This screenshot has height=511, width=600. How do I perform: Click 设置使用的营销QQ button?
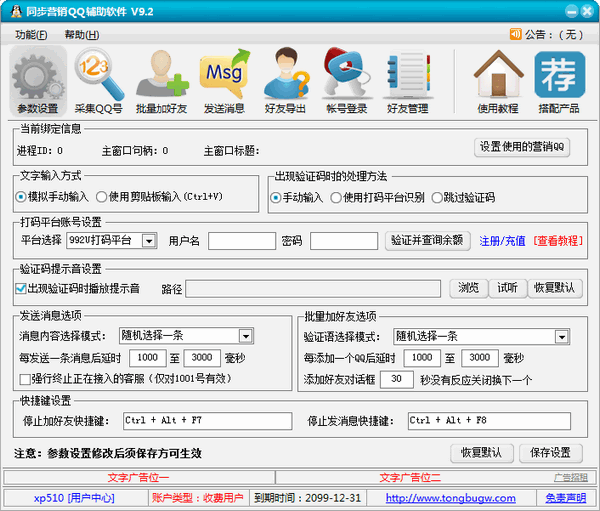(x=522, y=147)
